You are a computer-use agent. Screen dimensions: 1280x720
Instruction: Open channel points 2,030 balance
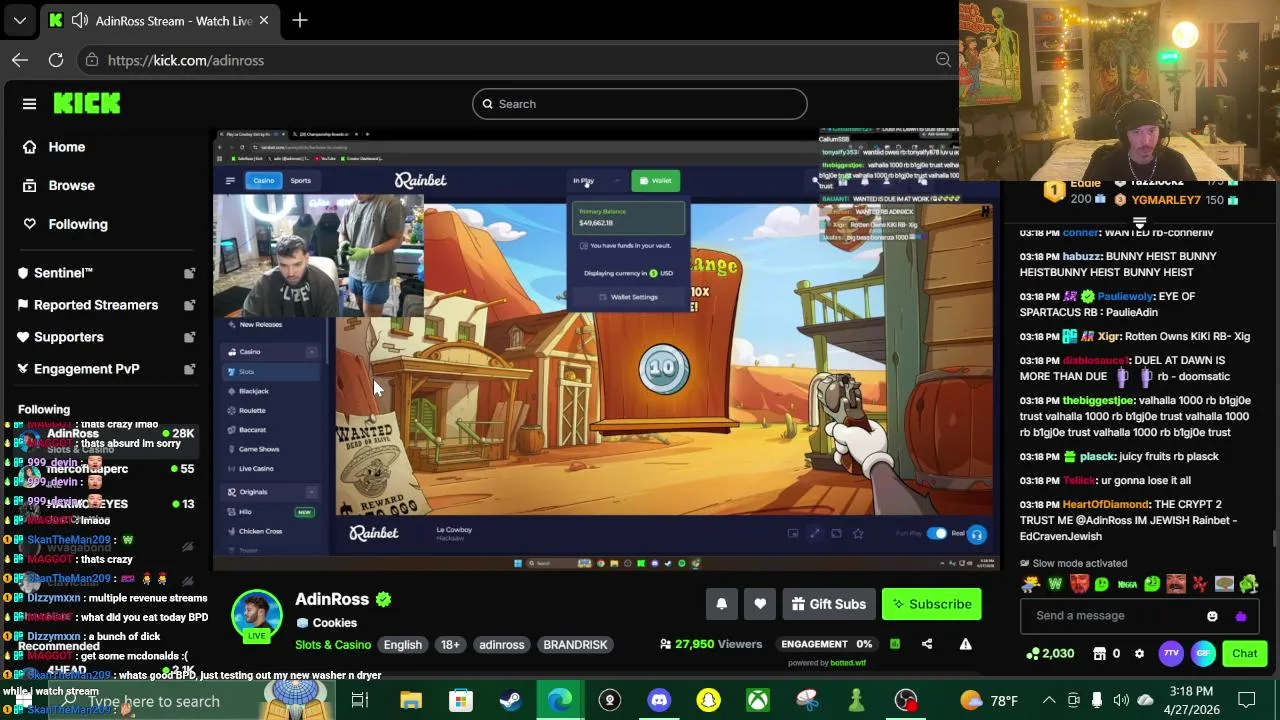coord(1050,654)
